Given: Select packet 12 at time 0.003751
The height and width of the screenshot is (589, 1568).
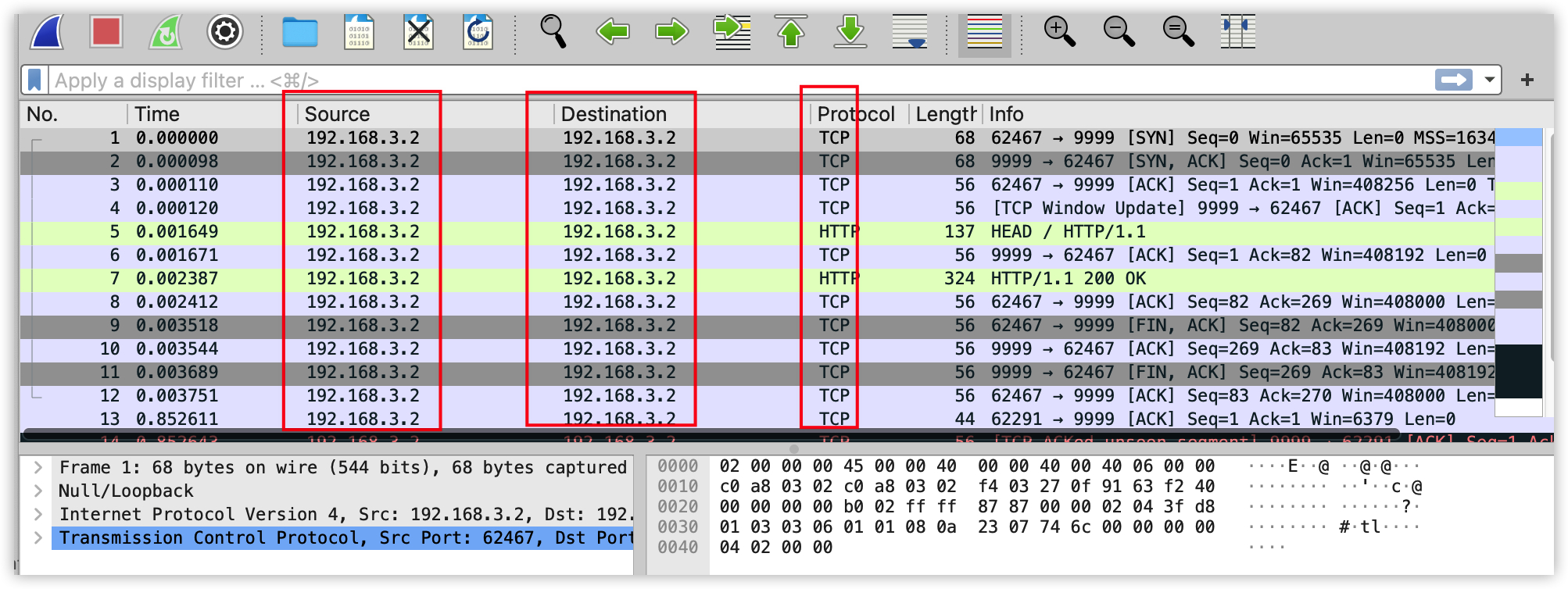Looking at the screenshot, I should [757, 396].
